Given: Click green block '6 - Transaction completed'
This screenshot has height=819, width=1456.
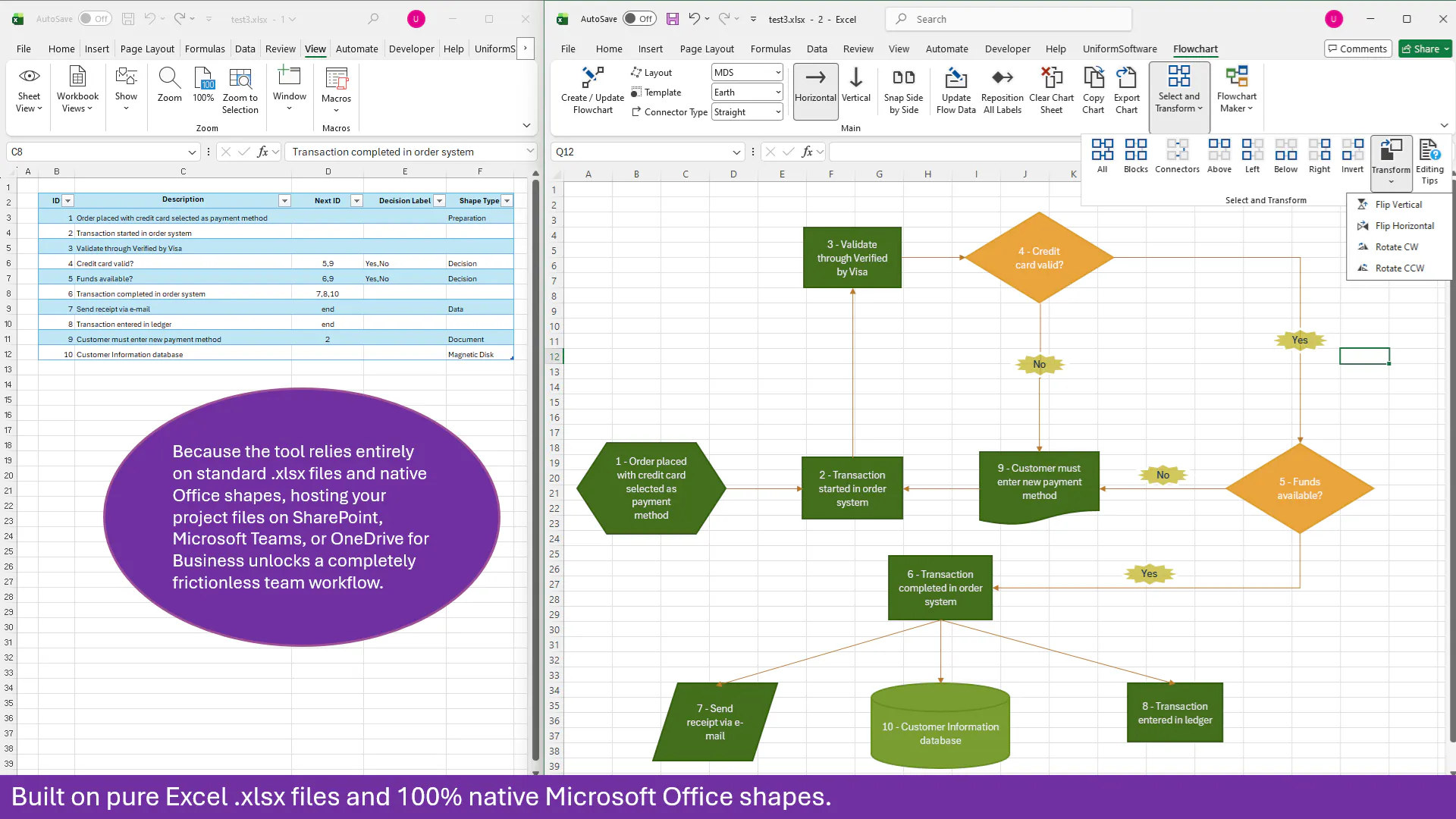Looking at the screenshot, I should [x=940, y=588].
